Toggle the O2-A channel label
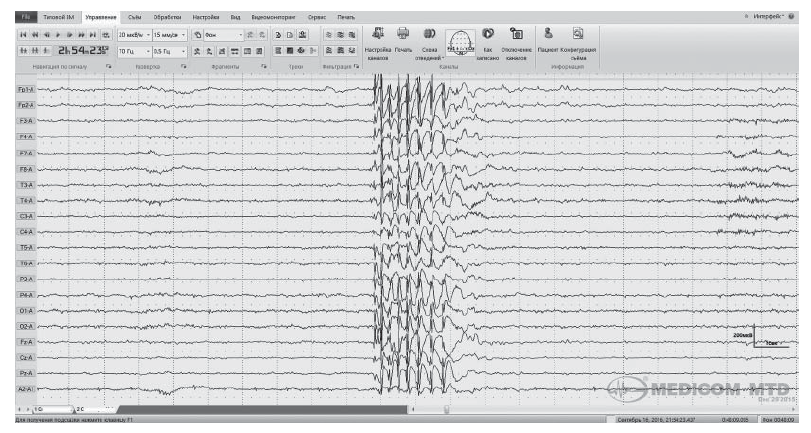The width and height of the screenshot is (811, 433). (x=25, y=327)
